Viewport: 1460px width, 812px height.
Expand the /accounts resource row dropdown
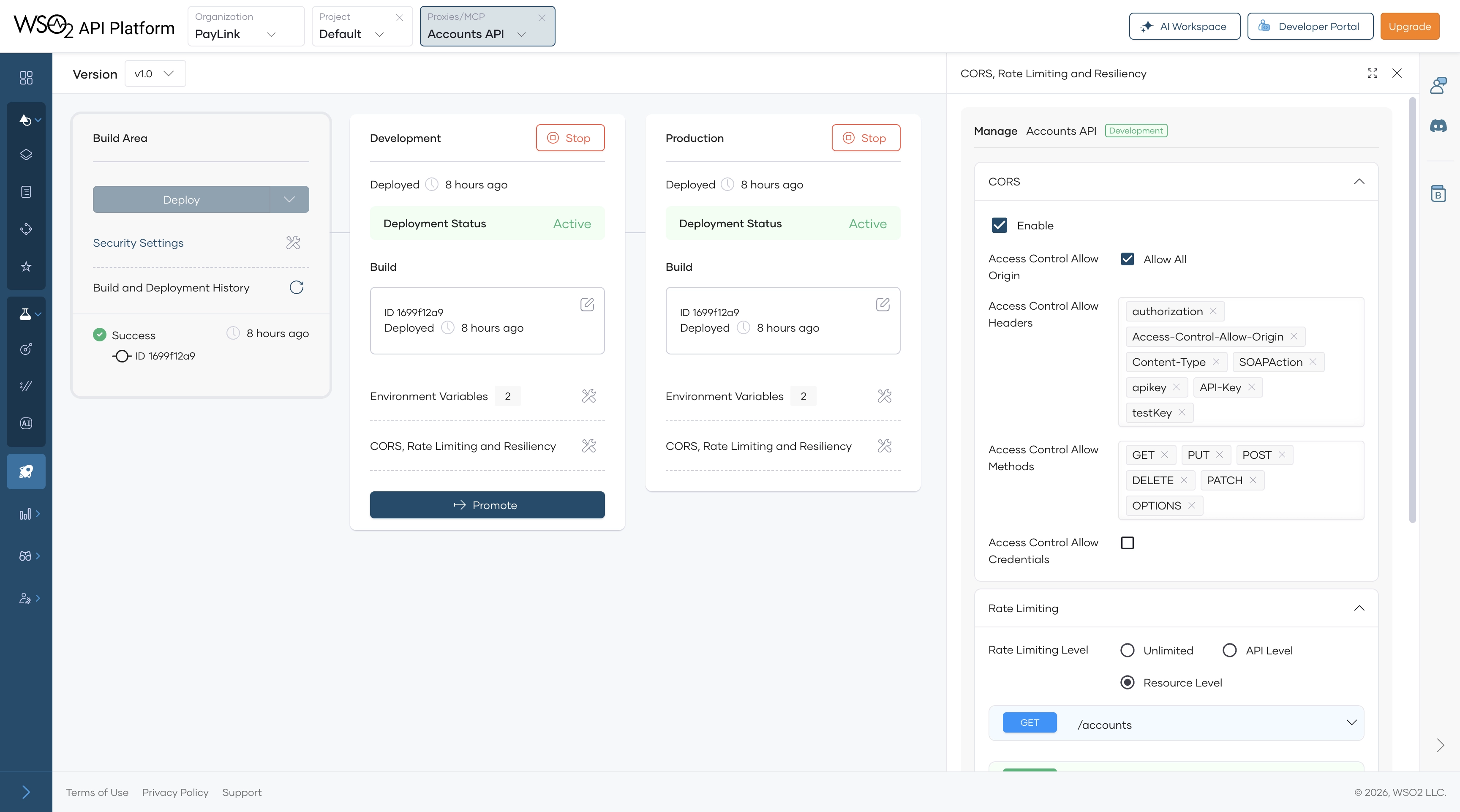(1352, 723)
